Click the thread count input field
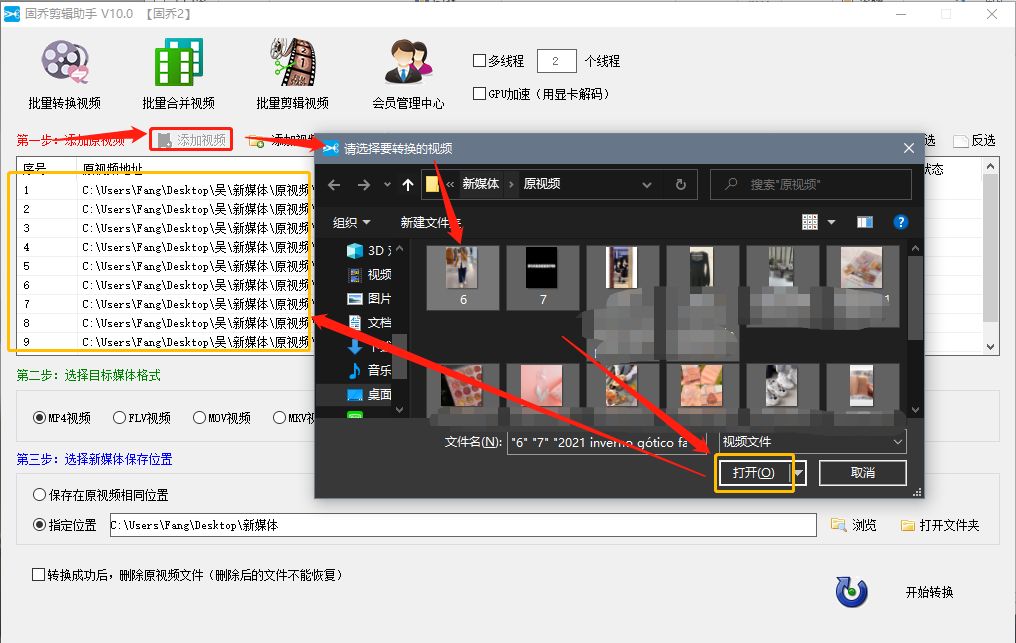The width and height of the screenshot is (1016, 643). pyautogui.click(x=557, y=61)
